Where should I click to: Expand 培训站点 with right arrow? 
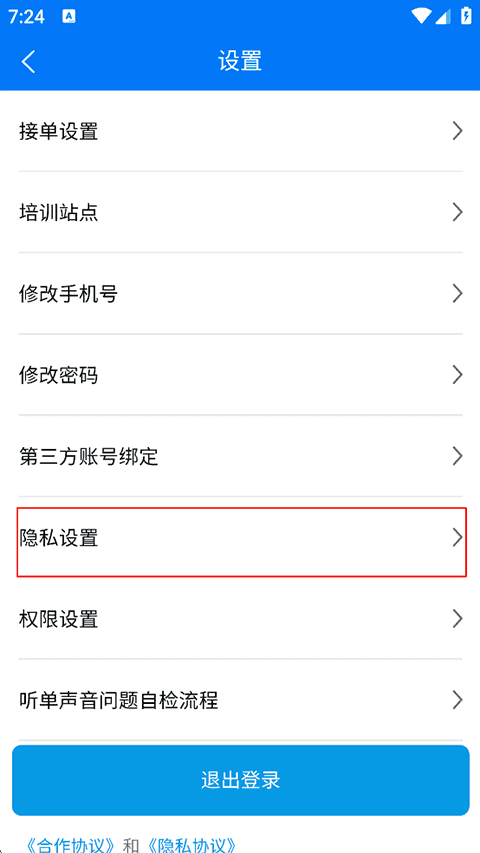tap(458, 212)
